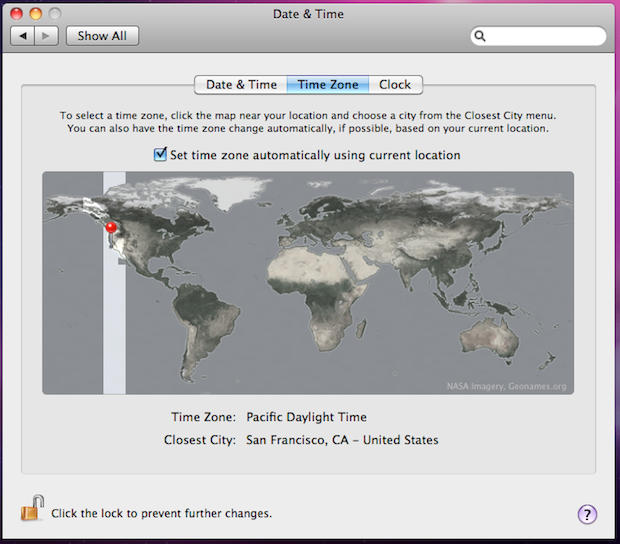Focus the search field in toolbar
This screenshot has height=544, width=620.
[538, 36]
